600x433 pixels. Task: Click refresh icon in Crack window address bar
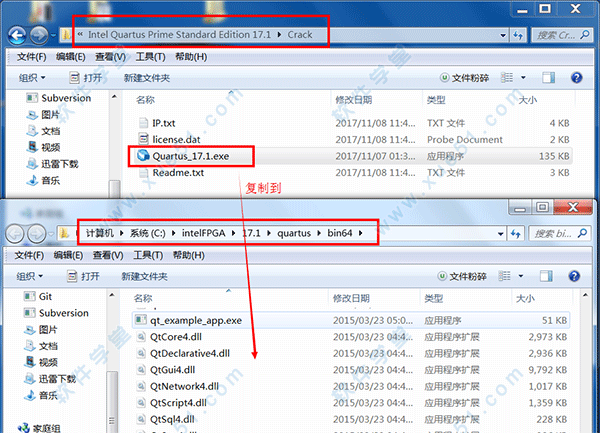click(518, 36)
